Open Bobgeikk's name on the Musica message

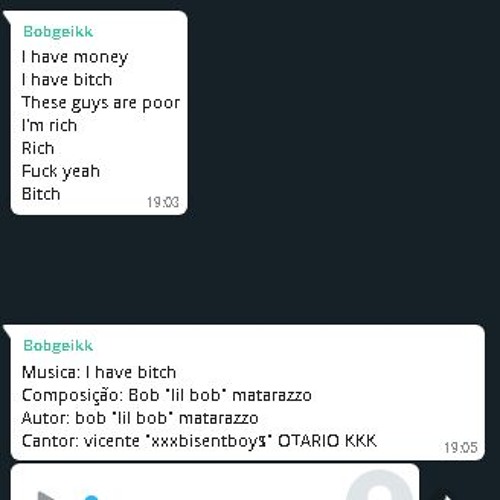point(58,346)
